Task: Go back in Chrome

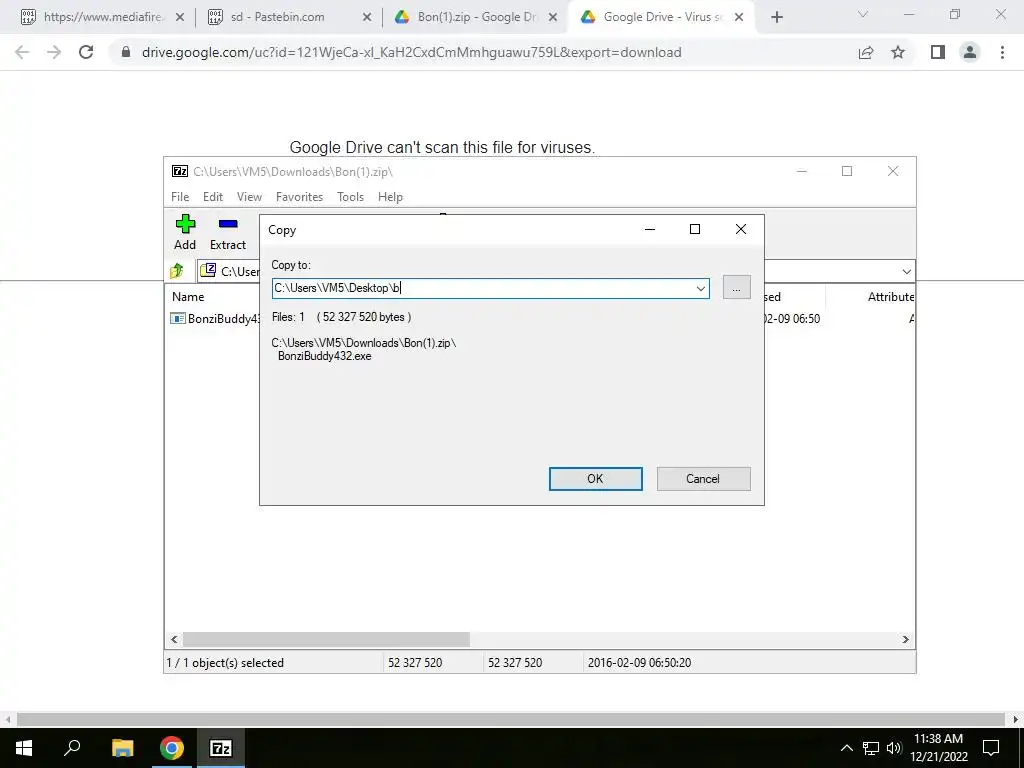Action: [22, 52]
